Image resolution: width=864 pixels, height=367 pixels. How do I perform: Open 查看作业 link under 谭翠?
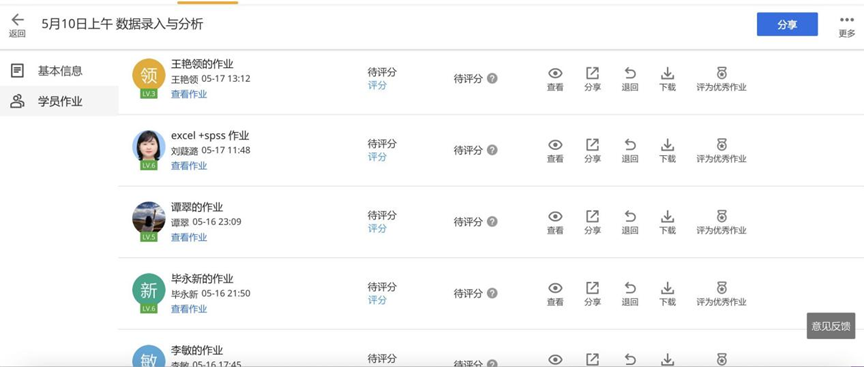point(189,238)
